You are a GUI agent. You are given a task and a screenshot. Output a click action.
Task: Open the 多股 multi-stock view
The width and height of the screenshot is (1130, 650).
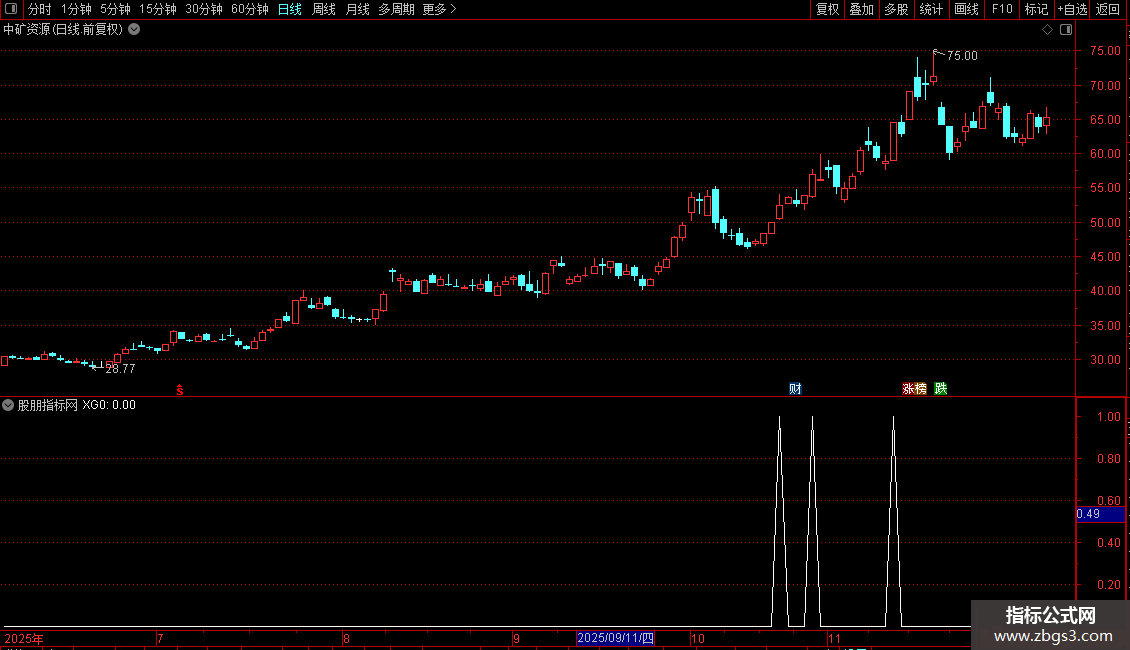pyautogui.click(x=896, y=9)
